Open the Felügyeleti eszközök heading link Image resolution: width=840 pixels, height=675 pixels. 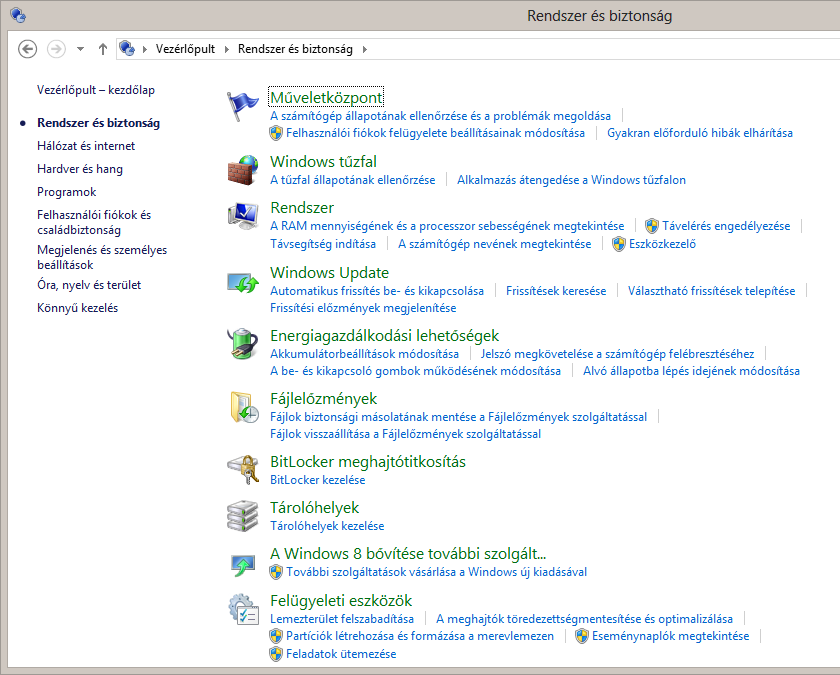pyautogui.click(x=341, y=601)
